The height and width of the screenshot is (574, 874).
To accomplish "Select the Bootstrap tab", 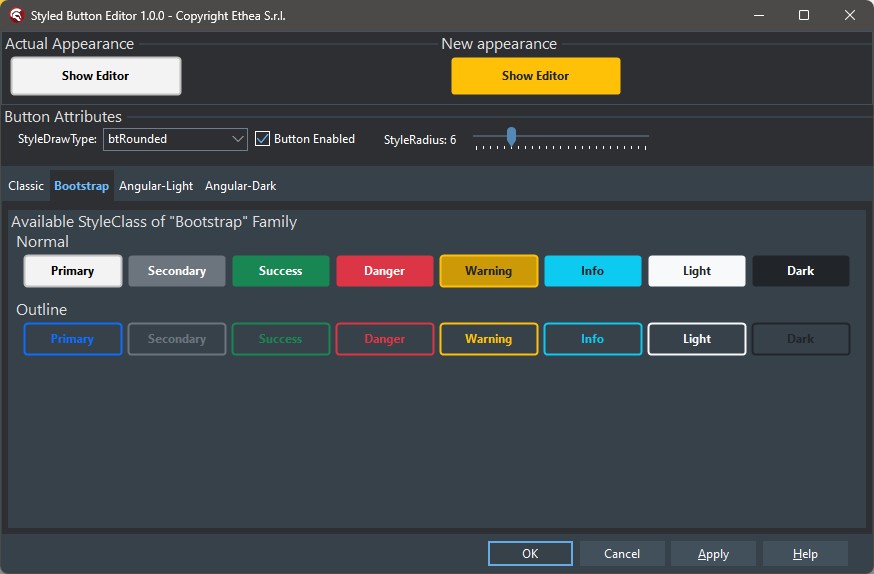I will pos(82,186).
